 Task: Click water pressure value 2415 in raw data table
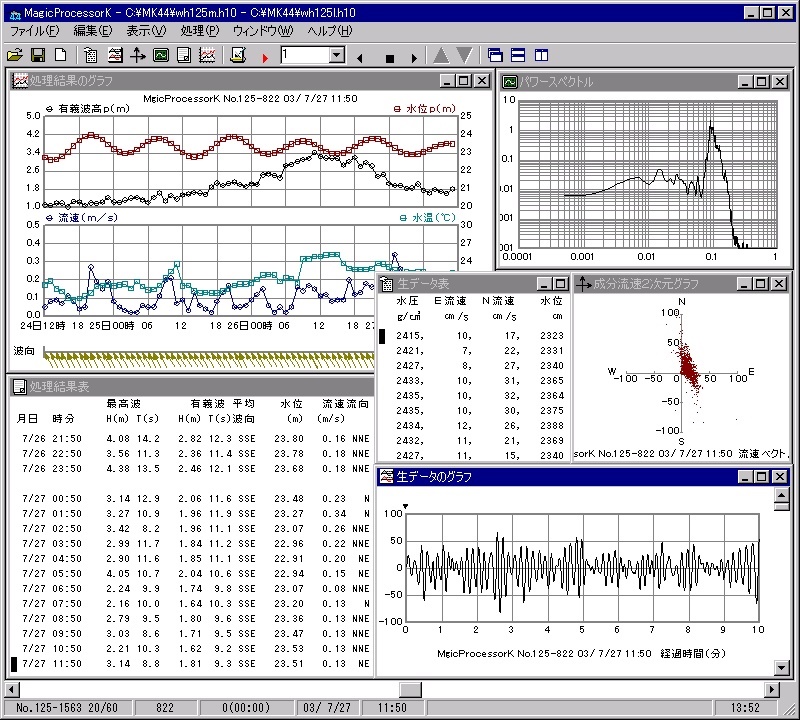[409, 336]
